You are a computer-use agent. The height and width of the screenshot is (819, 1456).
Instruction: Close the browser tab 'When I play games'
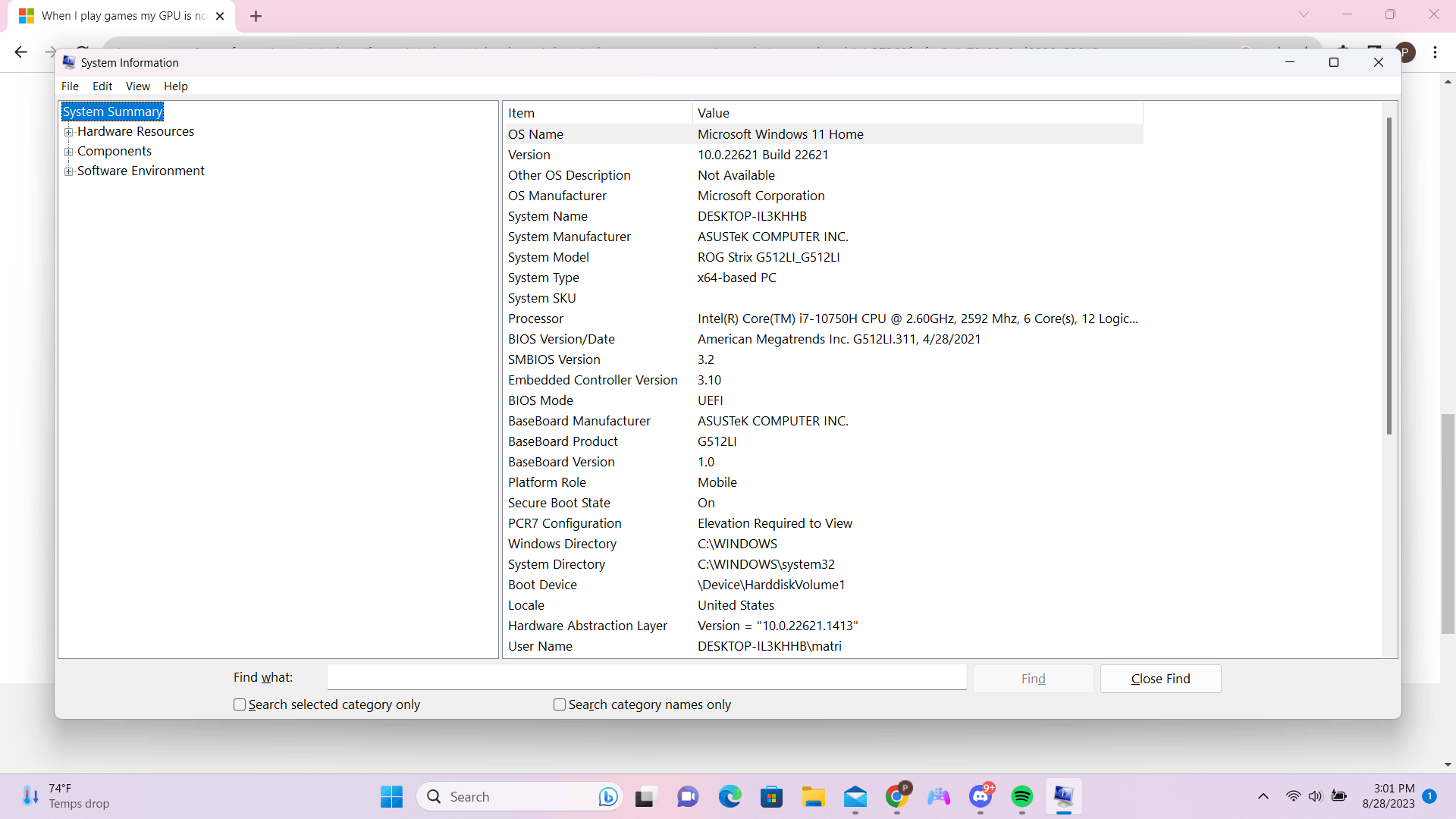[x=220, y=16]
